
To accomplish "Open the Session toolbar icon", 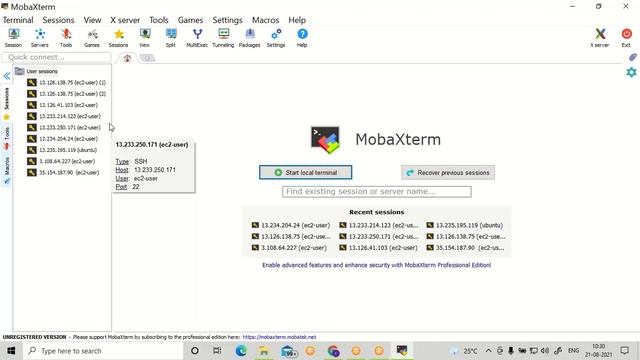I will point(13,38).
